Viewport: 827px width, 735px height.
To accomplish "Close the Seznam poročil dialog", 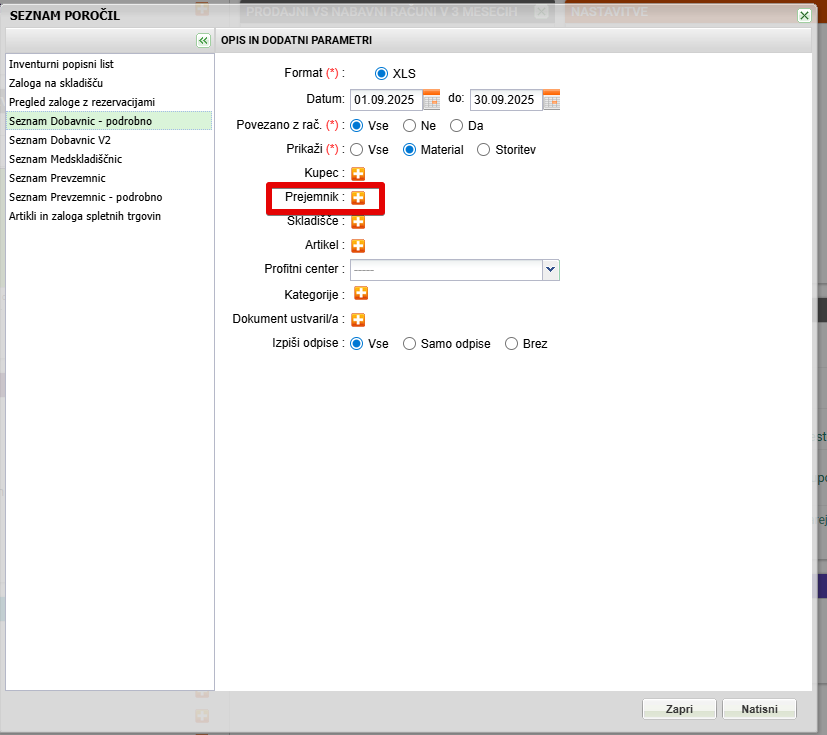I will point(804,15).
